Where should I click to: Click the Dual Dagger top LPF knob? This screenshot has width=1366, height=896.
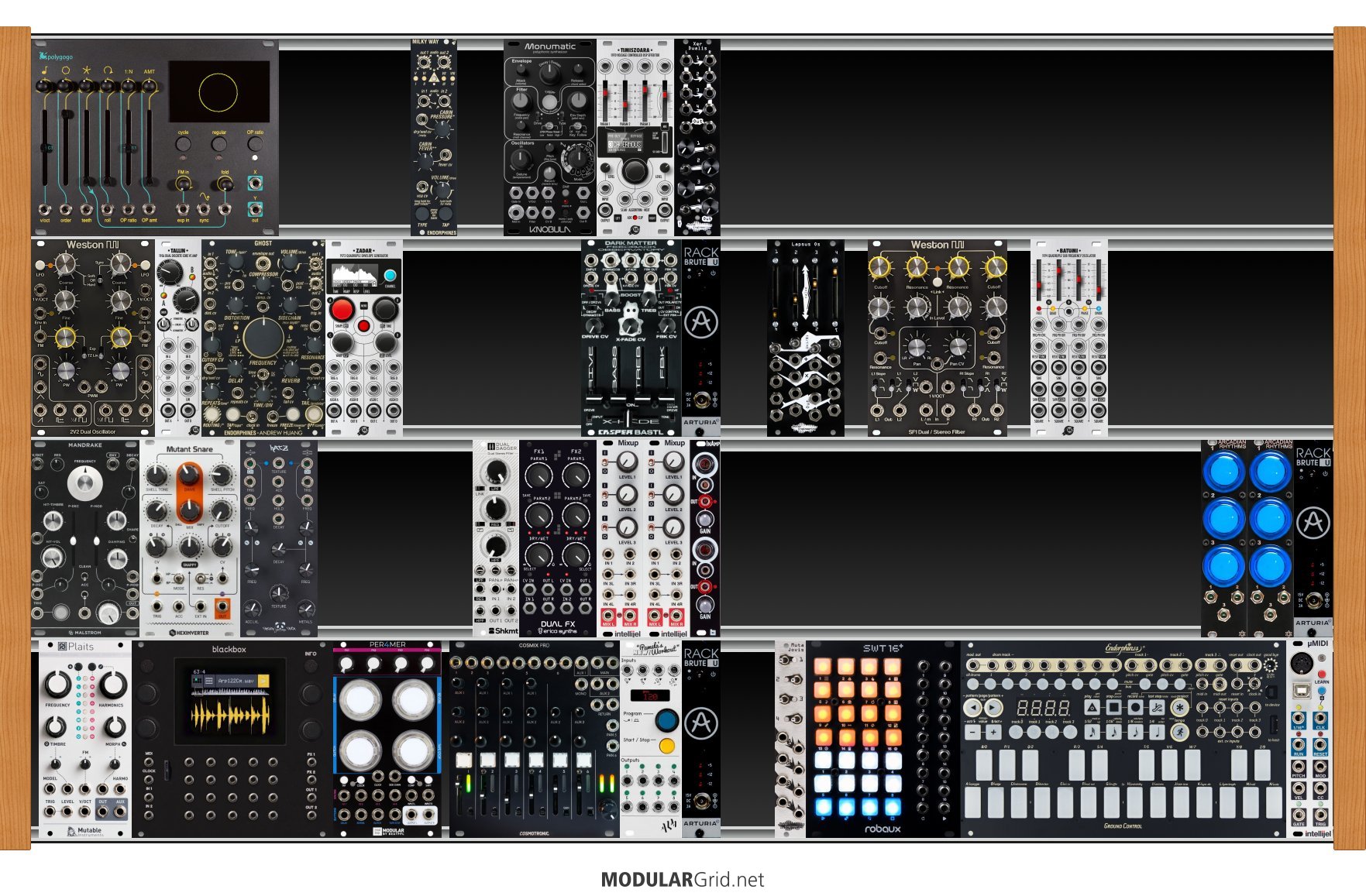click(495, 472)
